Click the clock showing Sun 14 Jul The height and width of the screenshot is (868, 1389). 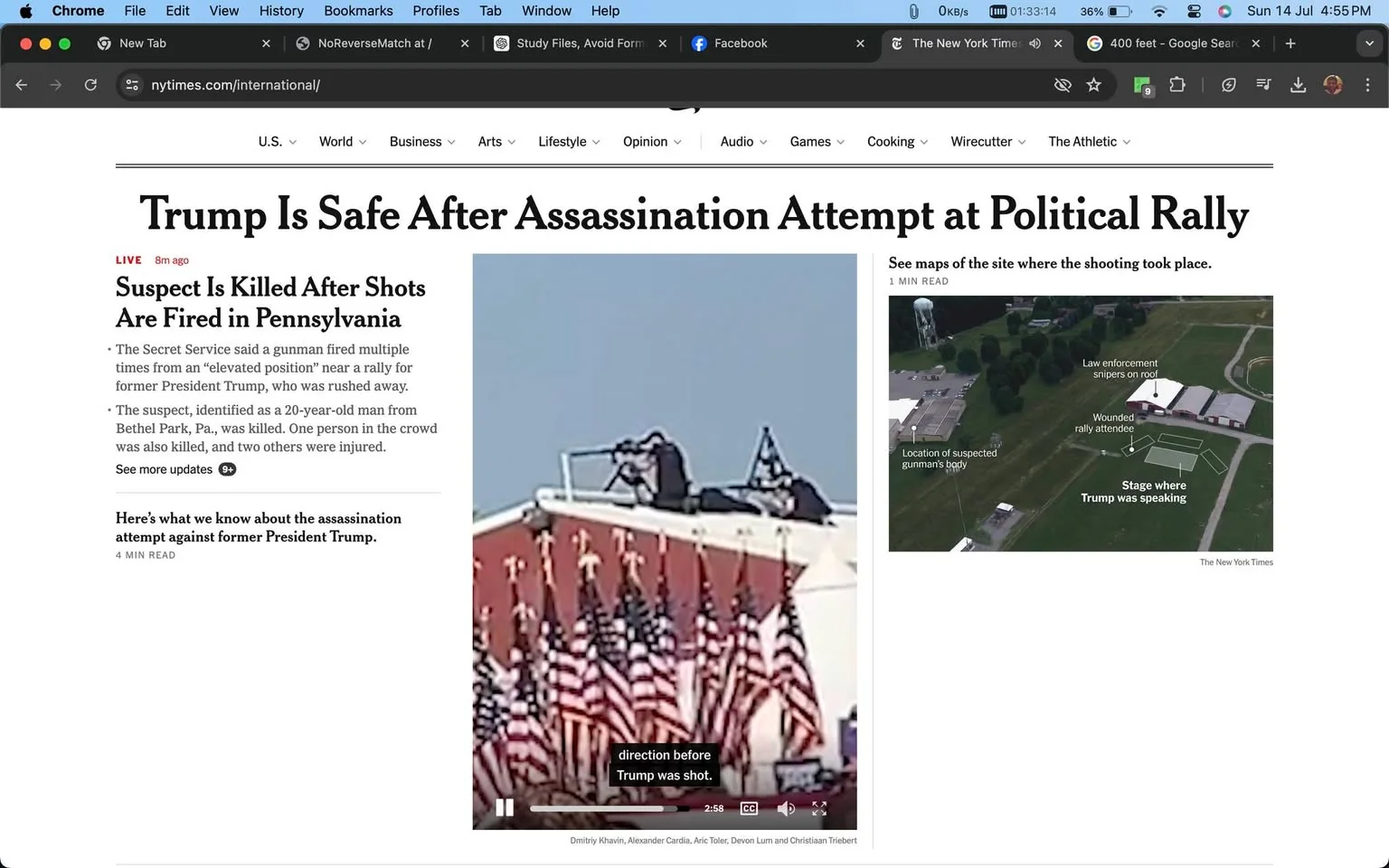click(x=1309, y=11)
